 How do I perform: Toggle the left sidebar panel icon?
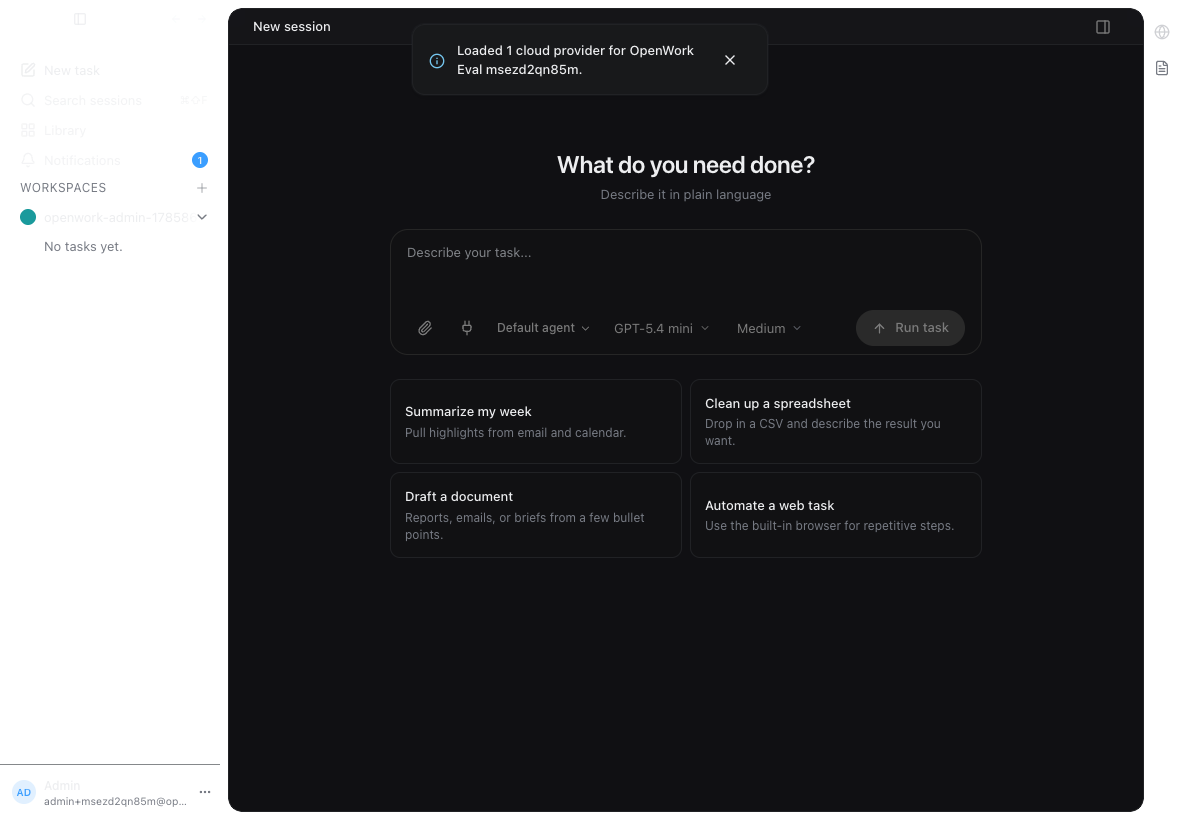[80, 19]
